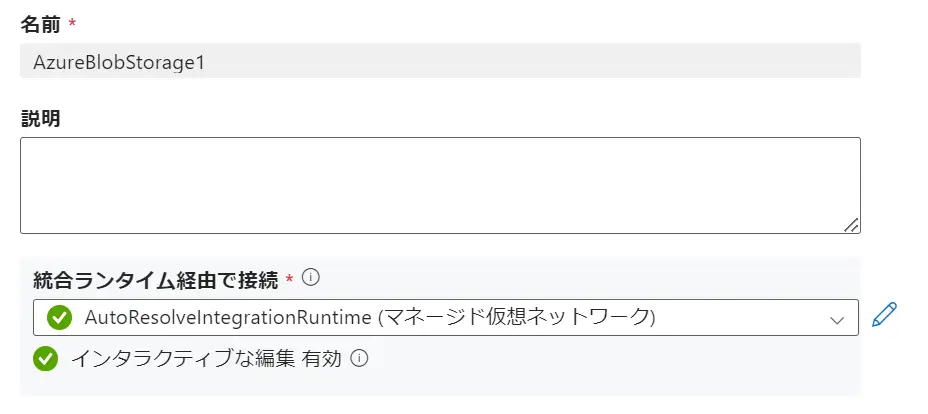Click the 説明 field label
This screenshot has height=414, width=928.
(40, 119)
